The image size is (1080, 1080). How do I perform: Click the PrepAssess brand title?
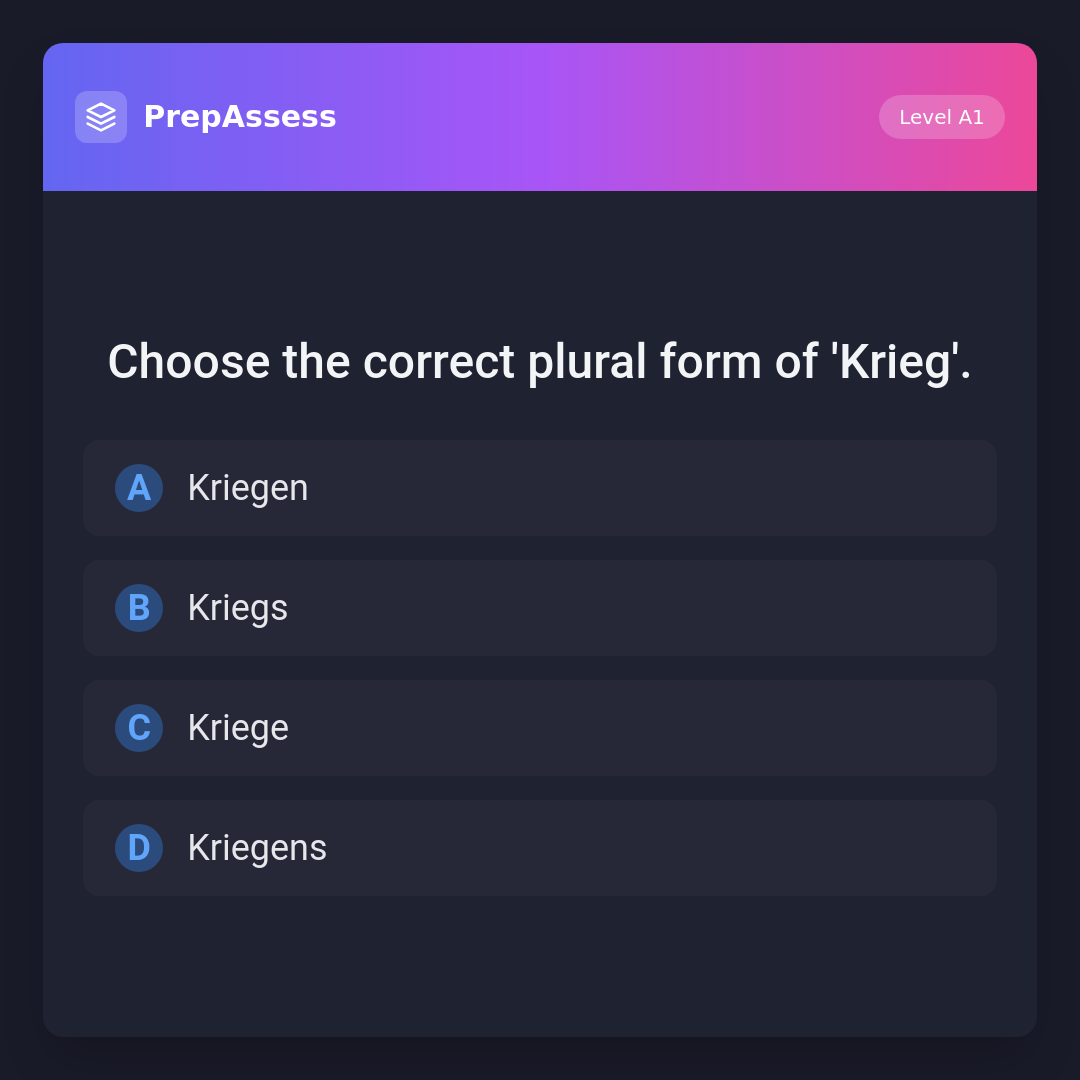click(x=240, y=117)
